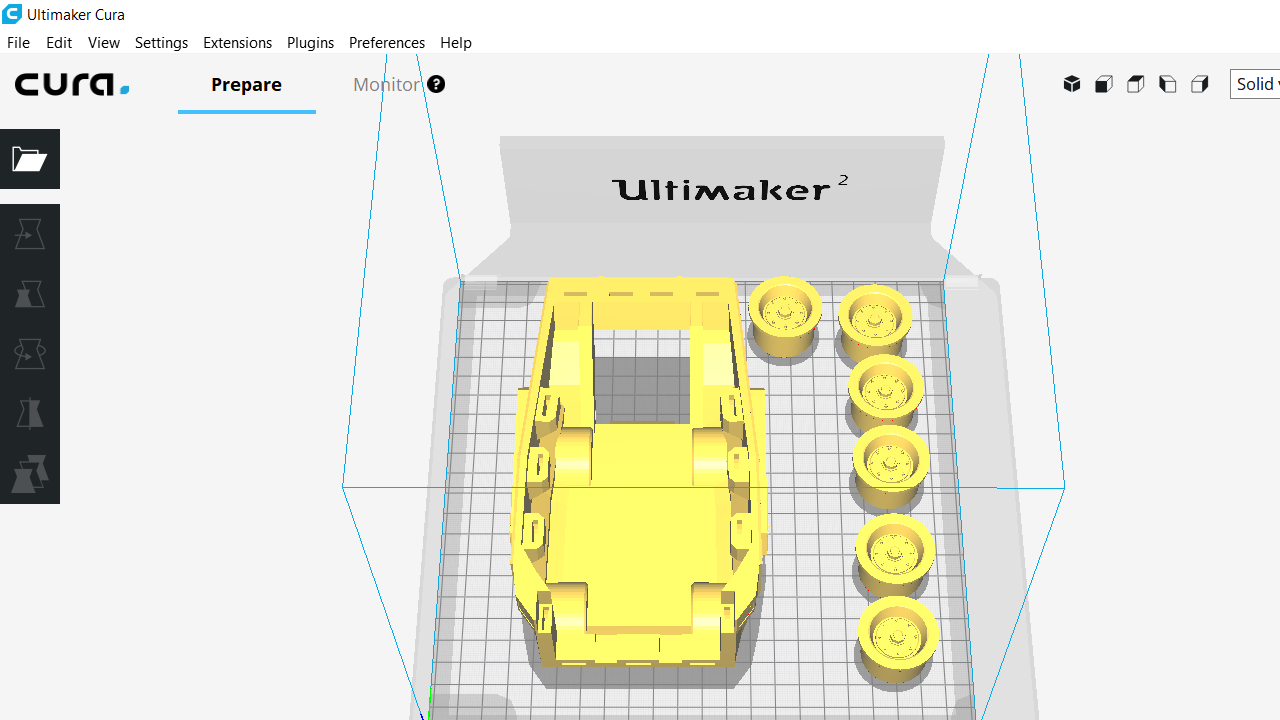Open the Solid view mode dropdown
The image size is (1280, 720).
pyautogui.click(x=1255, y=84)
